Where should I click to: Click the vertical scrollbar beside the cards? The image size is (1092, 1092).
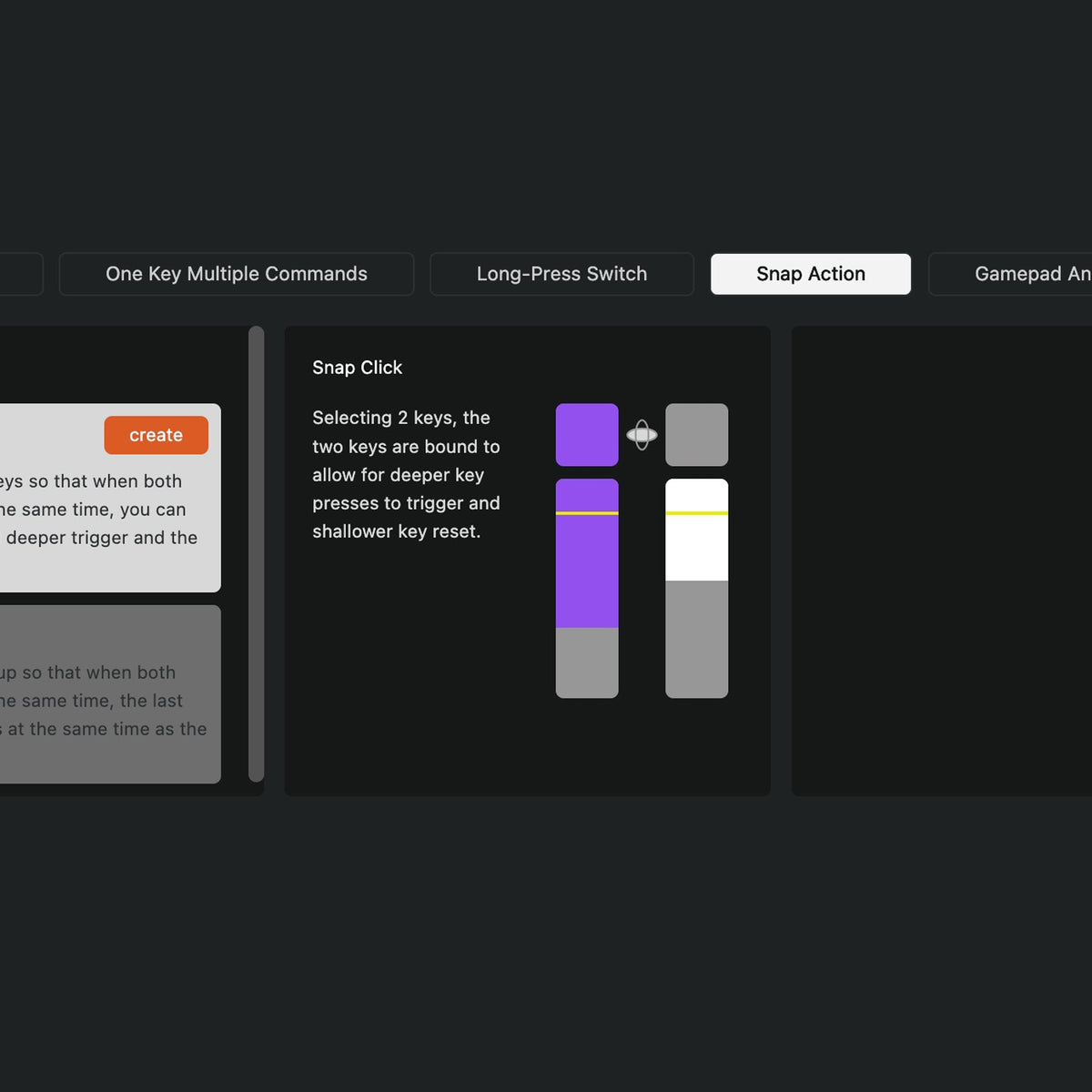(x=257, y=553)
